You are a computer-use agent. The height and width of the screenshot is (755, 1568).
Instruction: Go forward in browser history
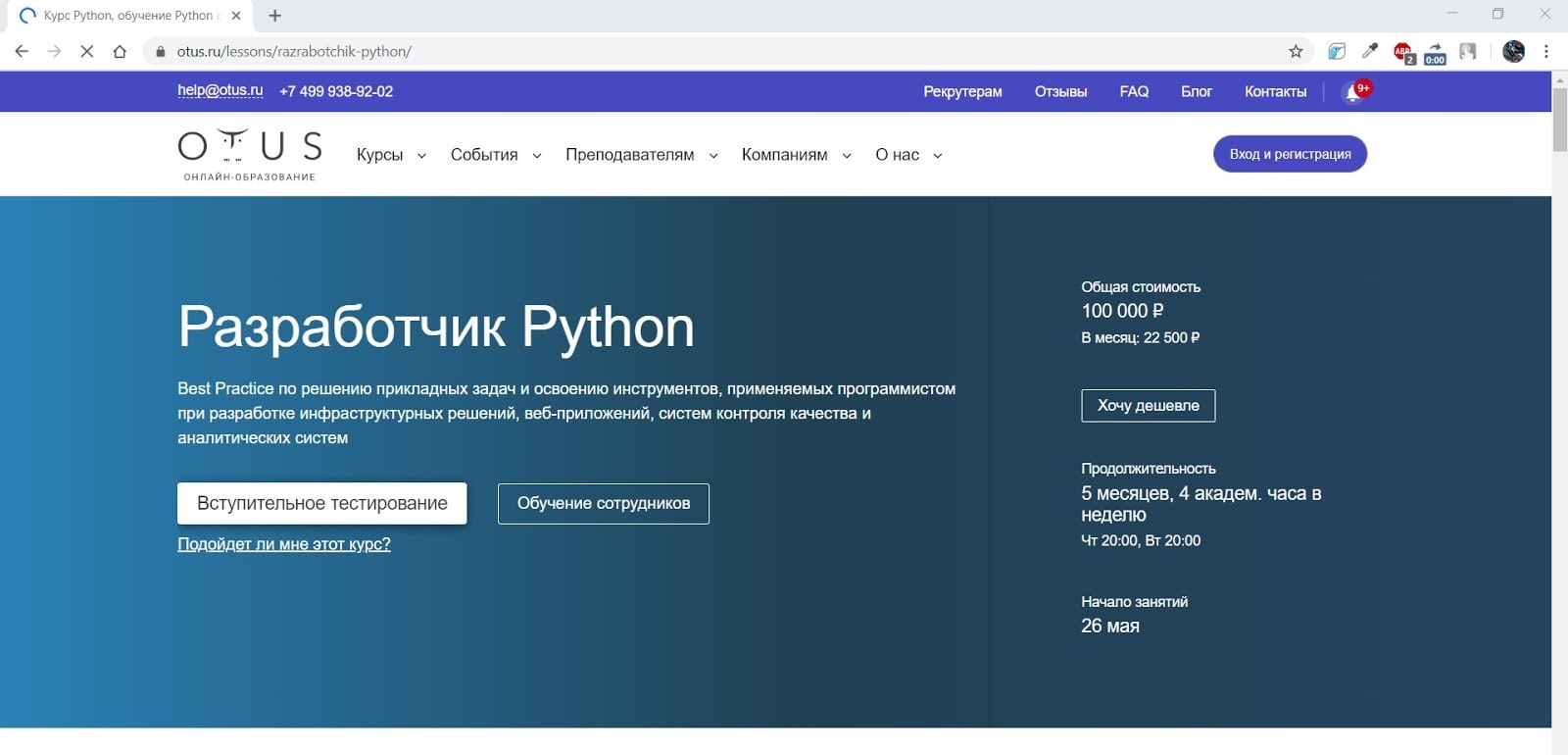point(54,51)
